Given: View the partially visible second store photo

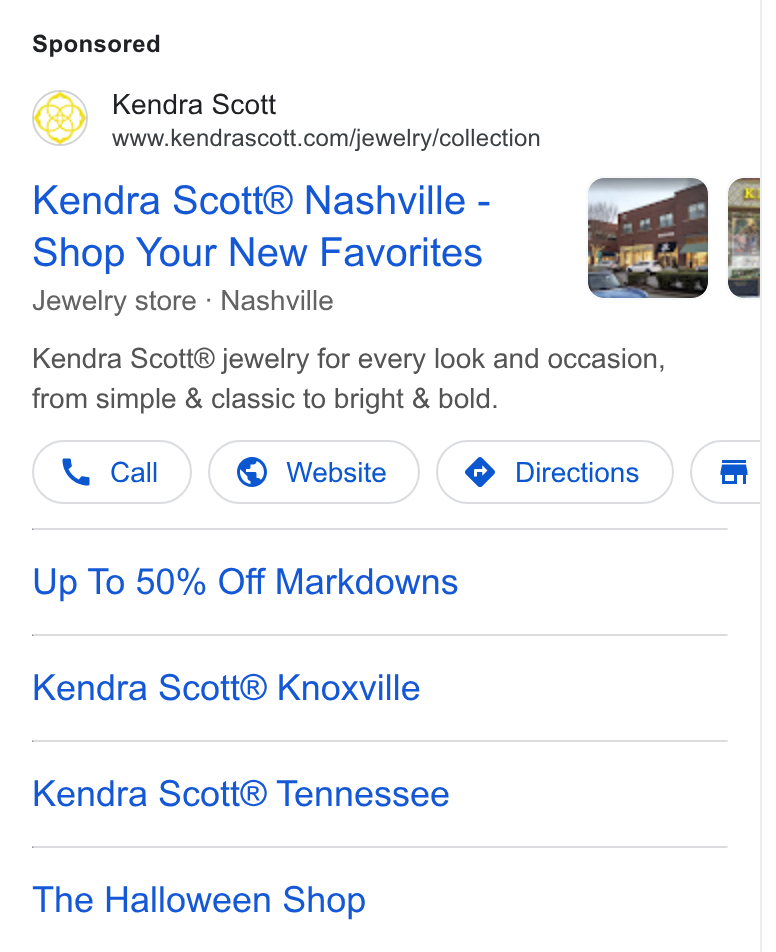Looking at the screenshot, I should click(744, 238).
